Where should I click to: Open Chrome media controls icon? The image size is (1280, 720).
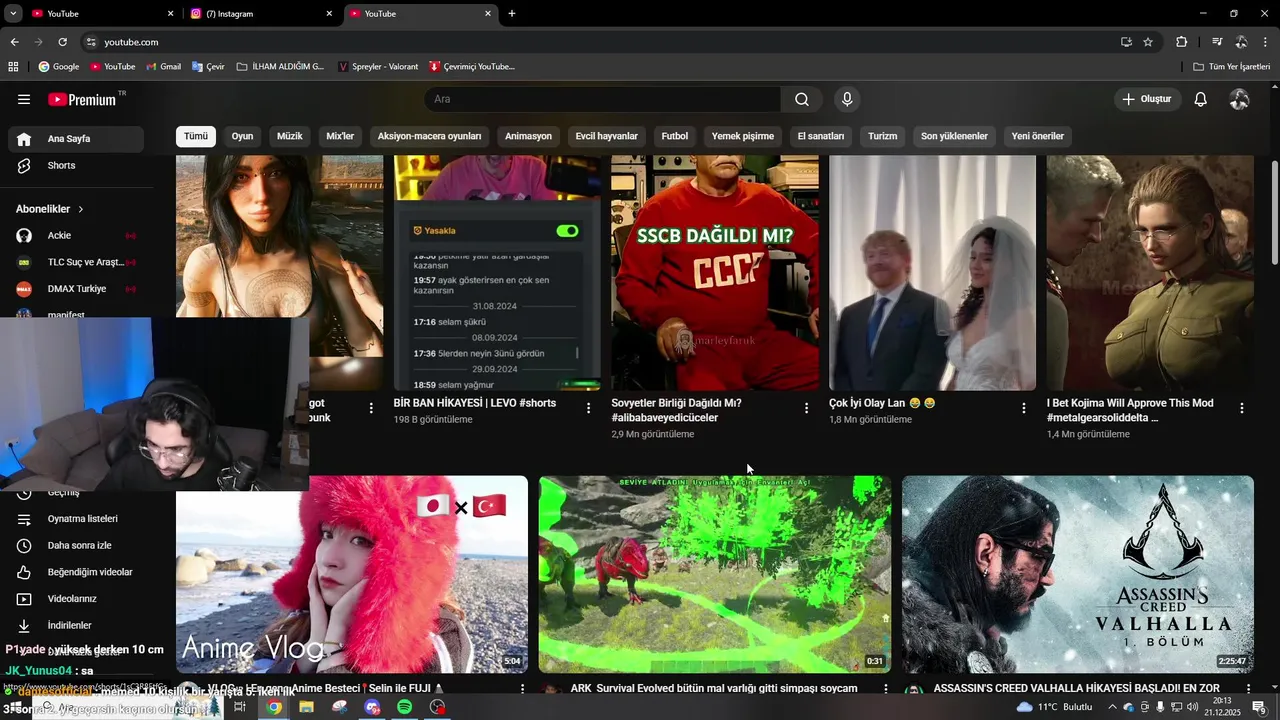[x=1217, y=42]
